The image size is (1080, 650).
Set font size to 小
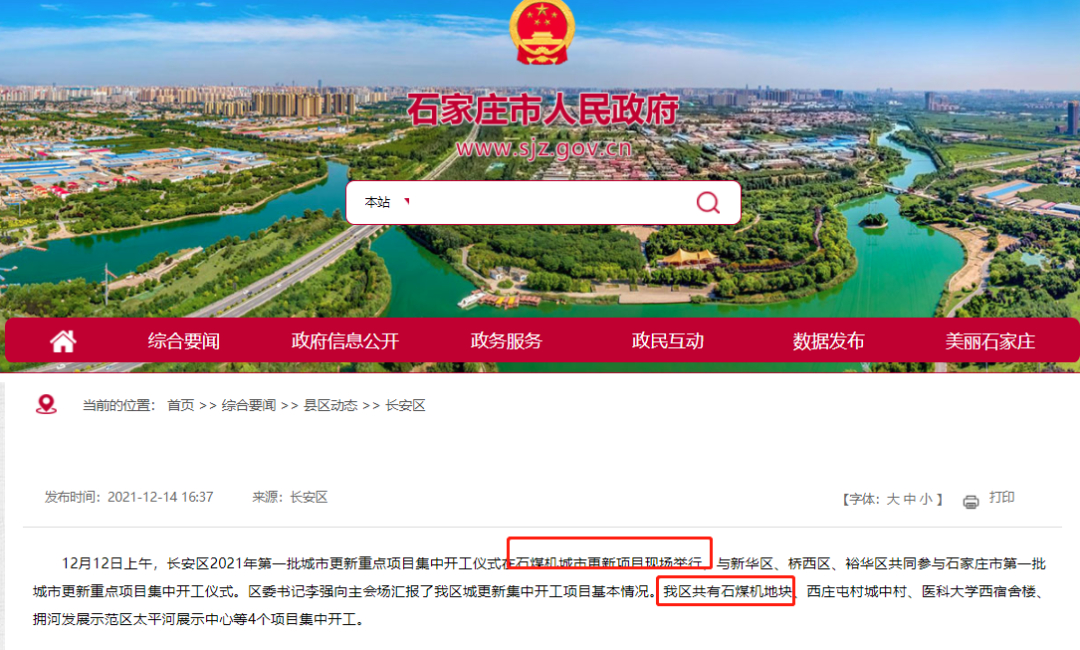[x=926, y=499]
